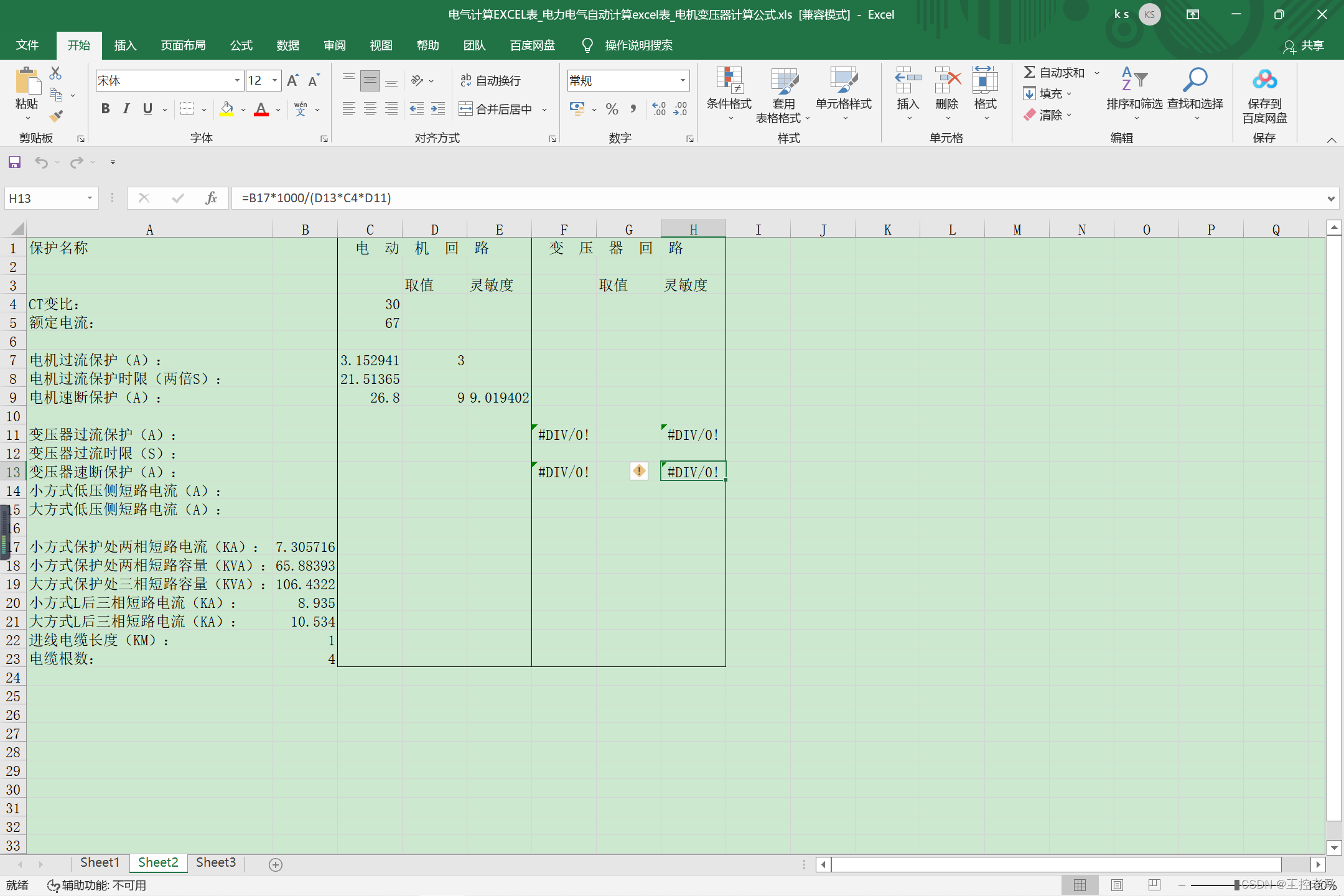Open the number format dropdown 常规
Viewport: 1344px width, 896px height.
point(683,80)
